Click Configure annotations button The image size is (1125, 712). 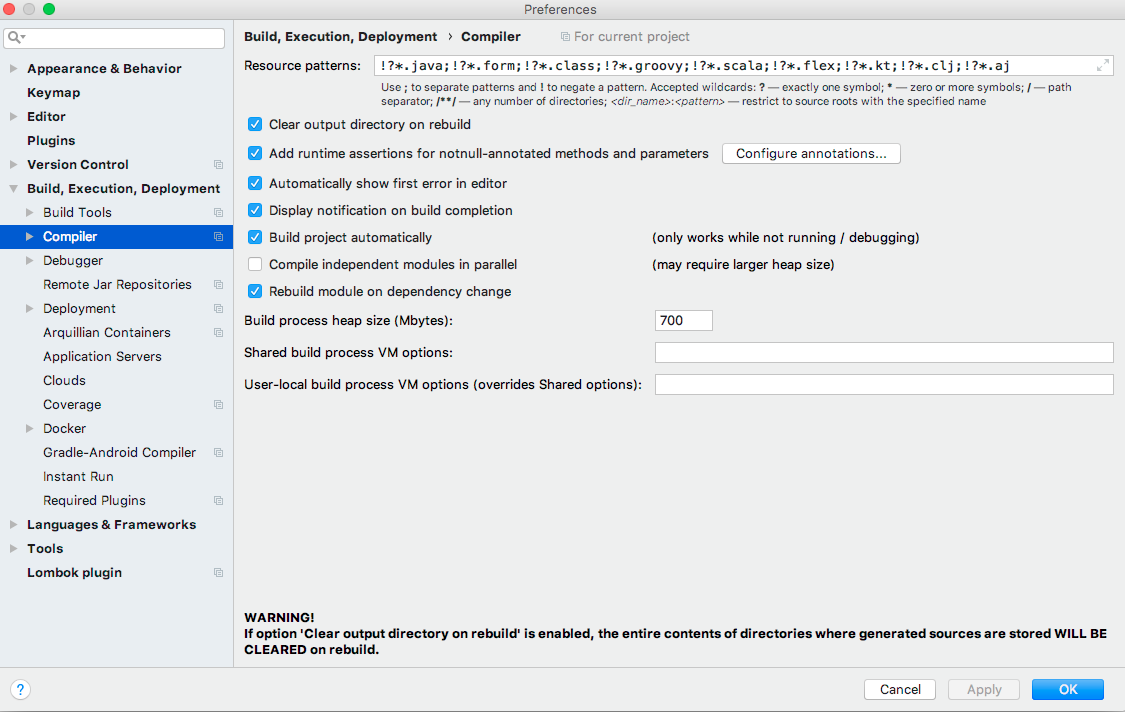point(811,154)
